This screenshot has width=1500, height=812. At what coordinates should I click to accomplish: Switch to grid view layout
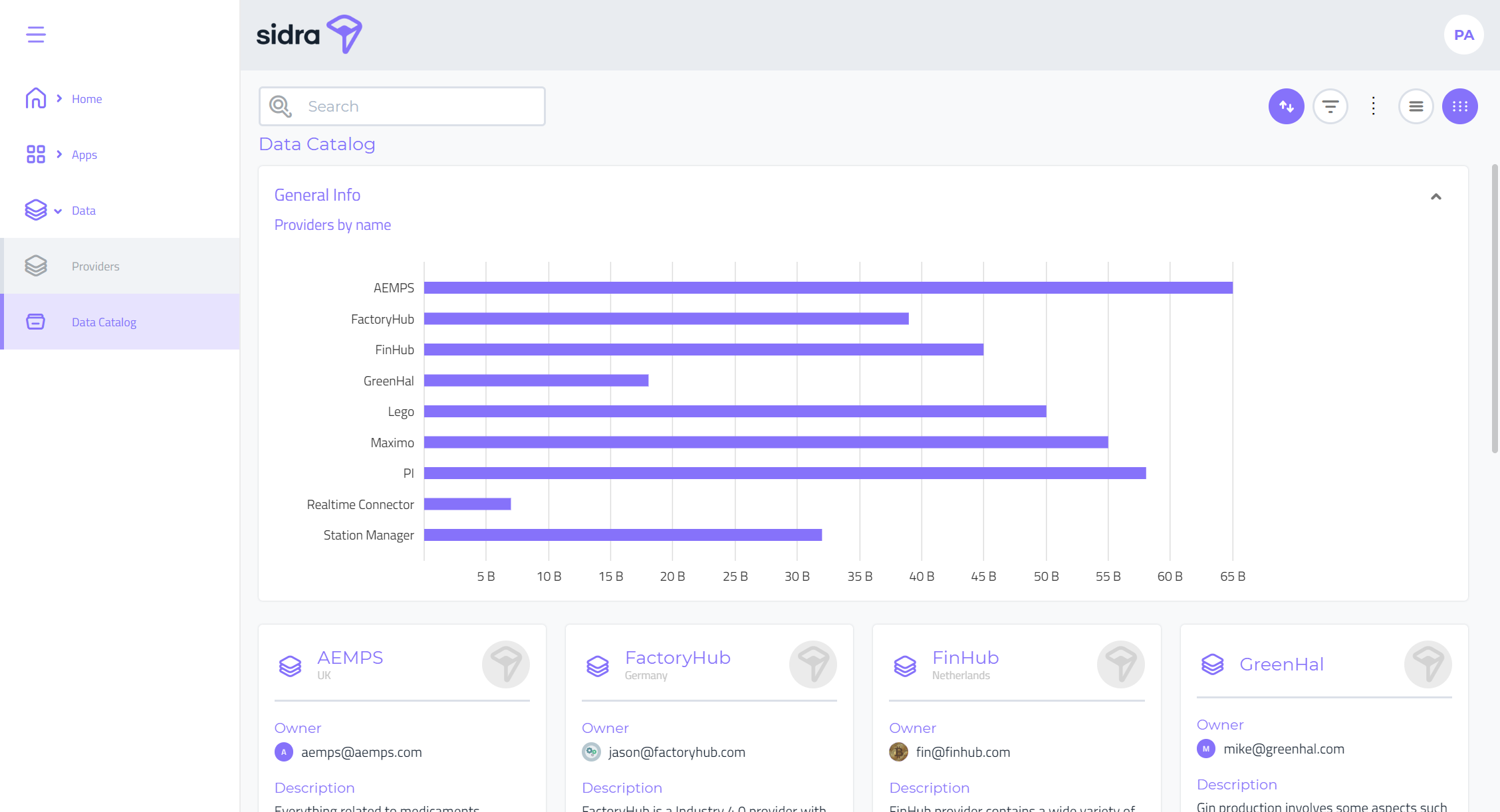(1459, 106)
